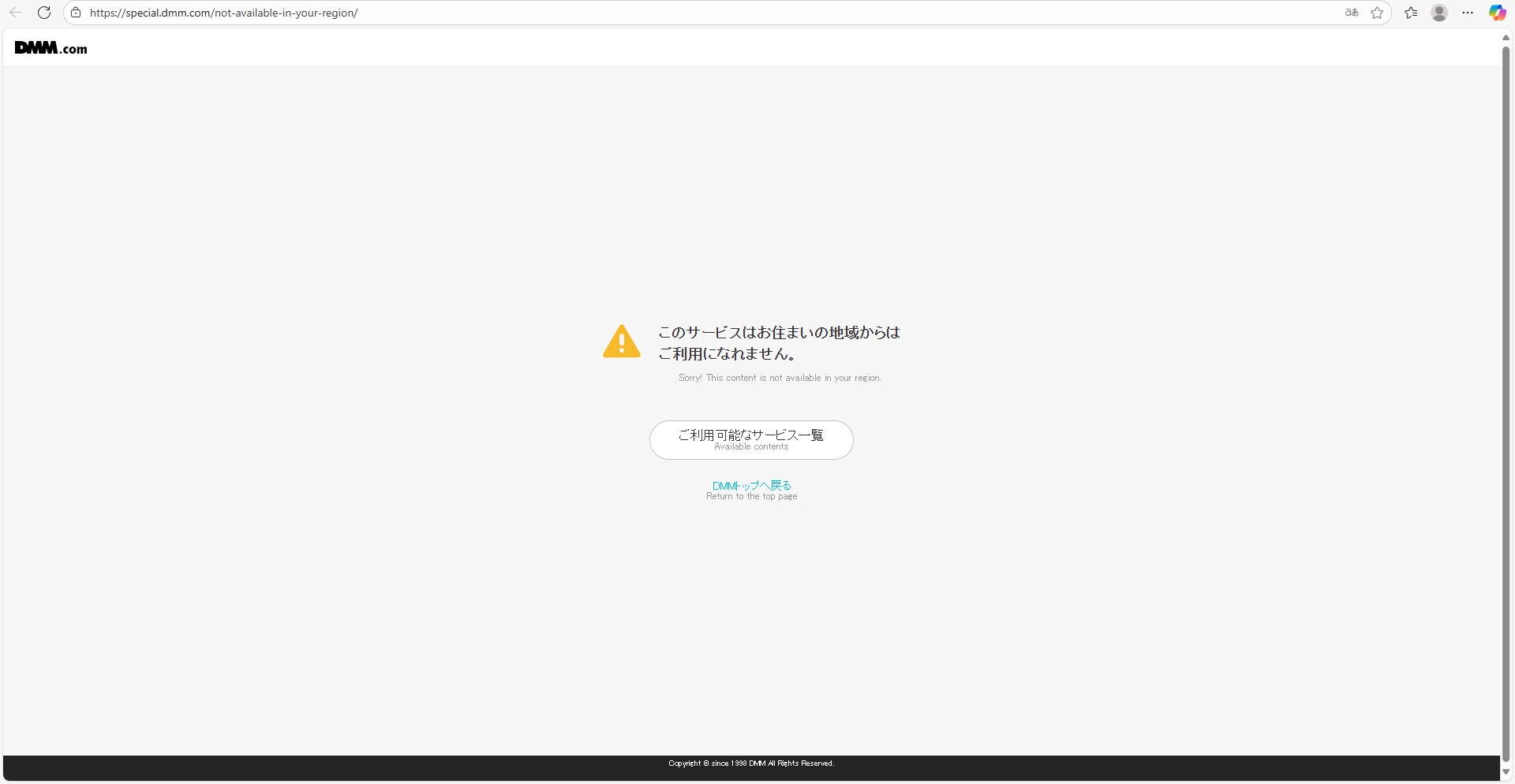This screenshot has height=784, width=1515.
Task: Follow the DMMトップへ戻る link
Action: click(x=751, y=485)
